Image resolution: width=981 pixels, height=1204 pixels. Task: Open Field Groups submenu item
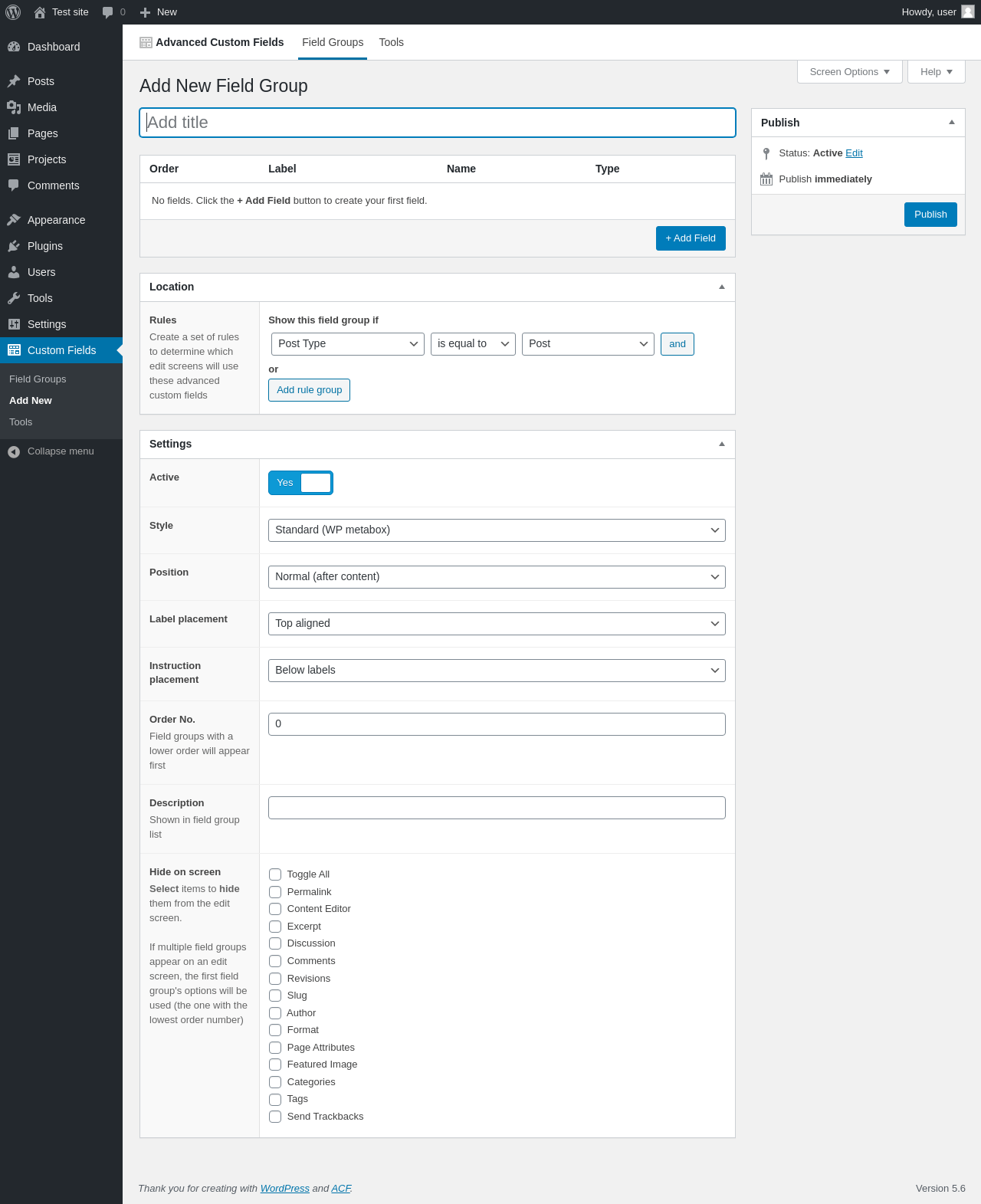[38, 379]
